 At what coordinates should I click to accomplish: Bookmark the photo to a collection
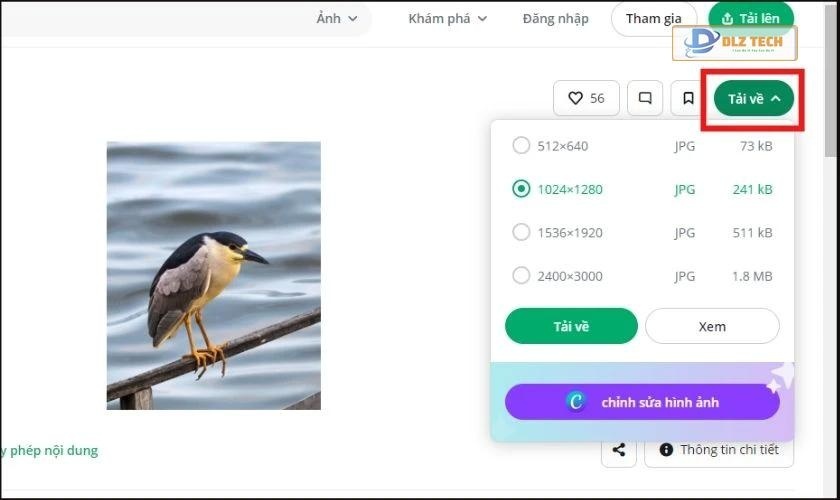point(688,98)
